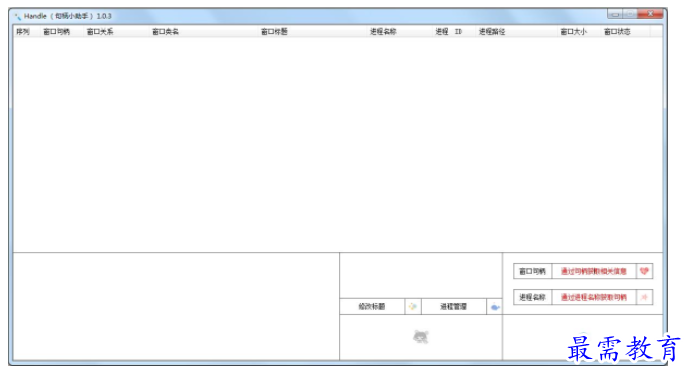This screenshot has height=380, width=689.
Task: Click the blue whale icon next to 进程管理
Action: coord(495,307)
